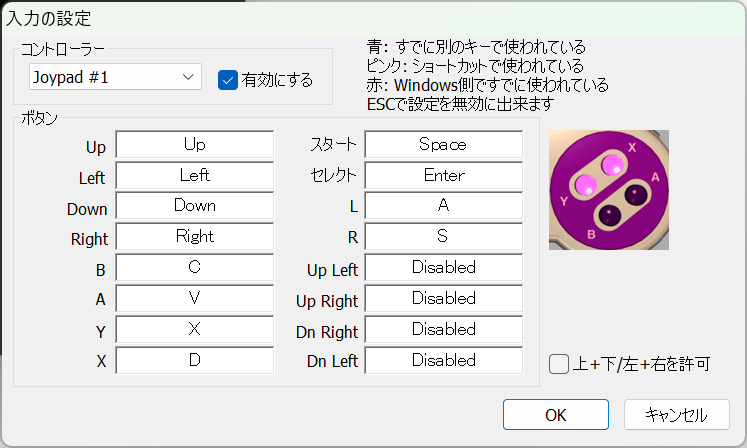Click the Up Left Disabled field
Screen dimensions: 747x448
point(443,268)
